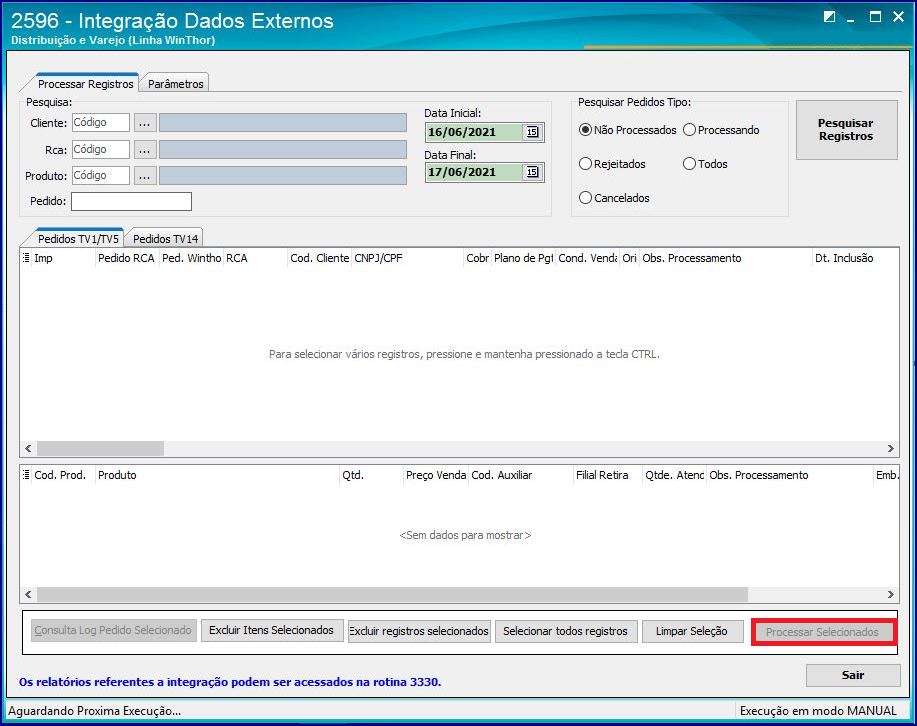Click the products grid scroll right arrow

[x=891, y=594]
